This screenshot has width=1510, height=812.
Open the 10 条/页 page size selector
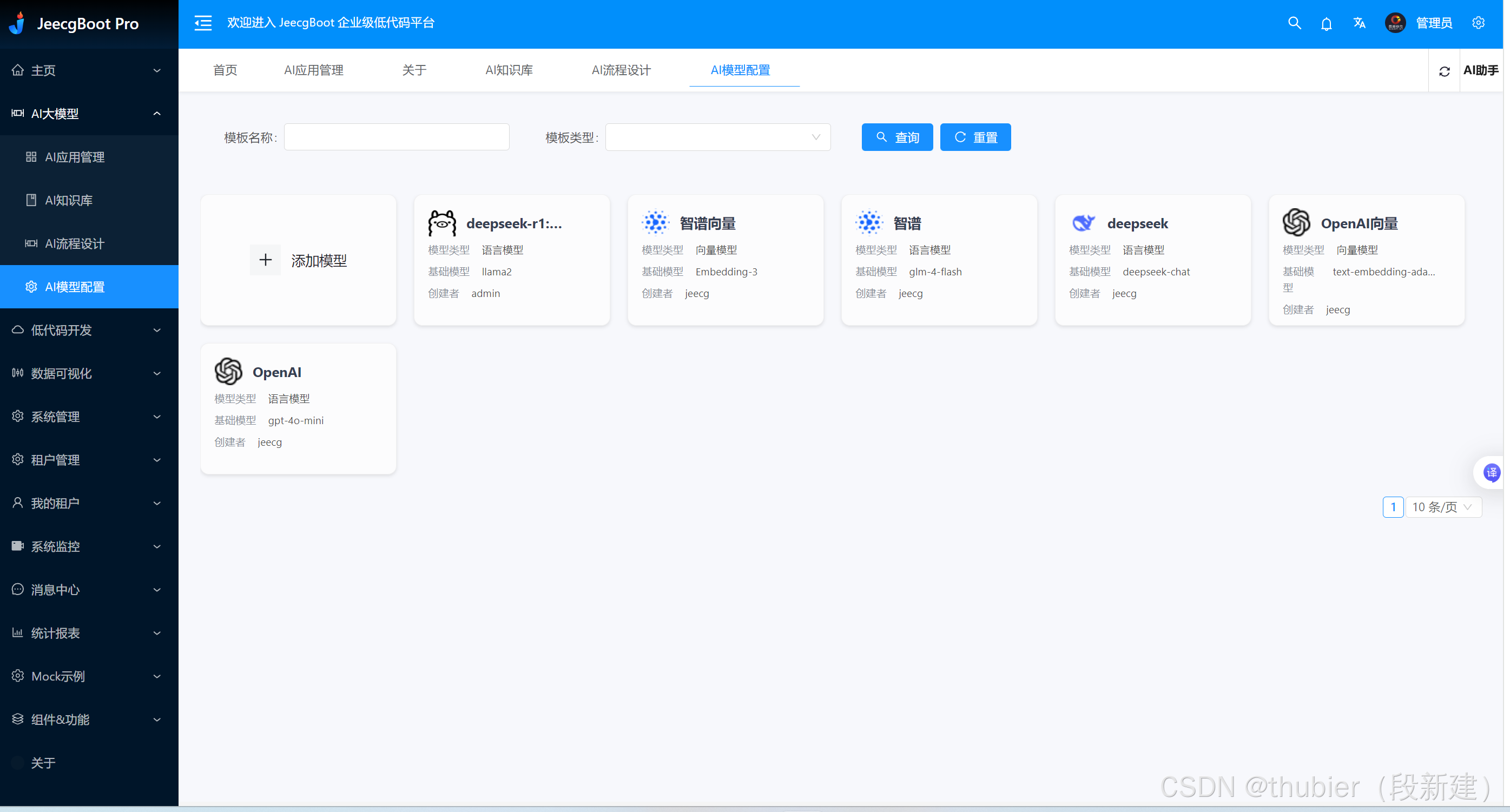tap(1442, 507)
